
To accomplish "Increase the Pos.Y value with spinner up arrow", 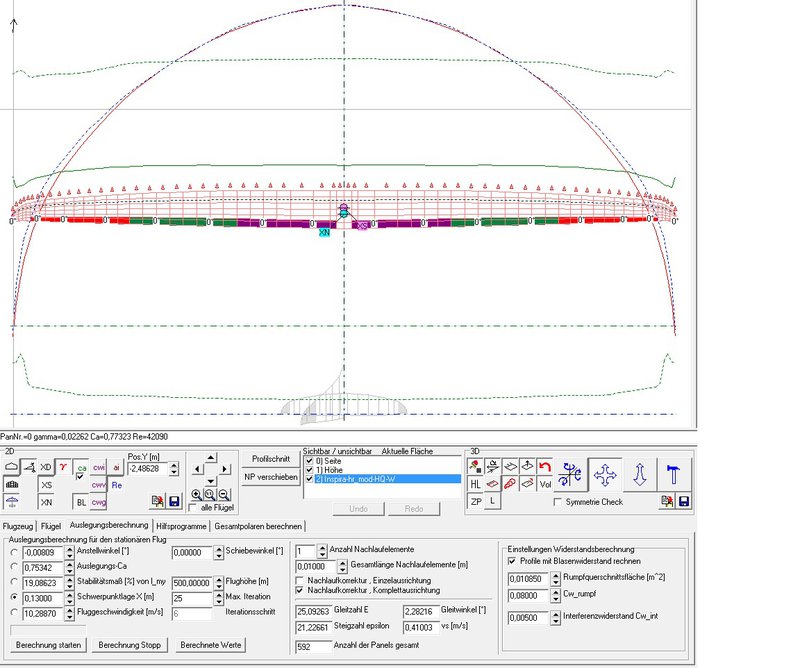I will tap(174, 465).
